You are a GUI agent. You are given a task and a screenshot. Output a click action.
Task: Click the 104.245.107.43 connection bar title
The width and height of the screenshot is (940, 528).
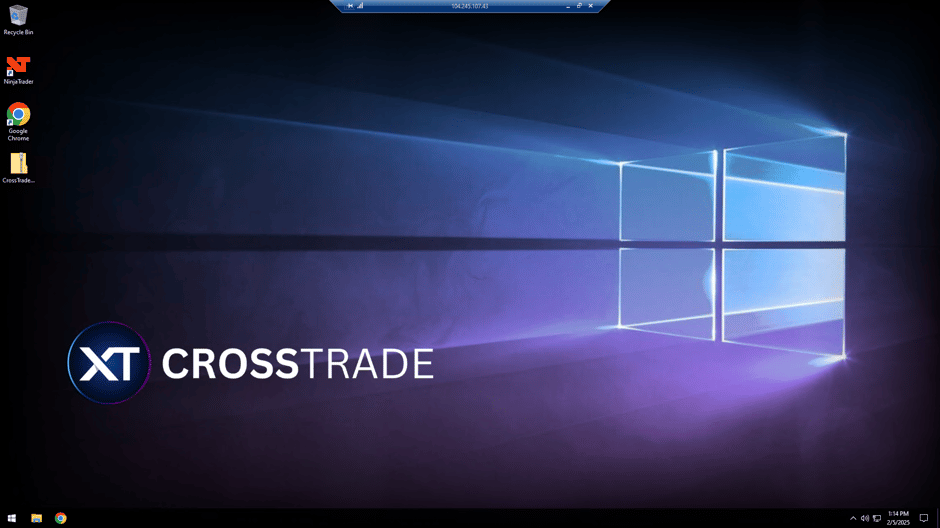(469, 6)
